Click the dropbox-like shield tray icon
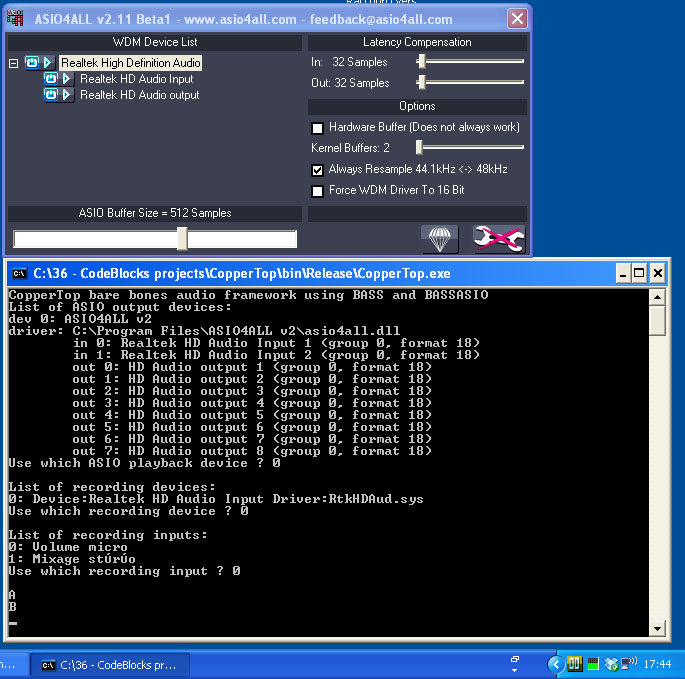The image size is (685, 679). click(611, 665)
